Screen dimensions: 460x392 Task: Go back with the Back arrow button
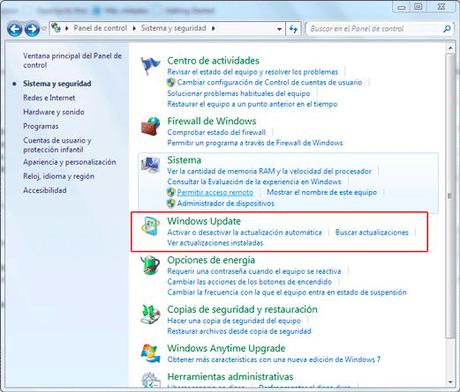[x=15, y=29]
